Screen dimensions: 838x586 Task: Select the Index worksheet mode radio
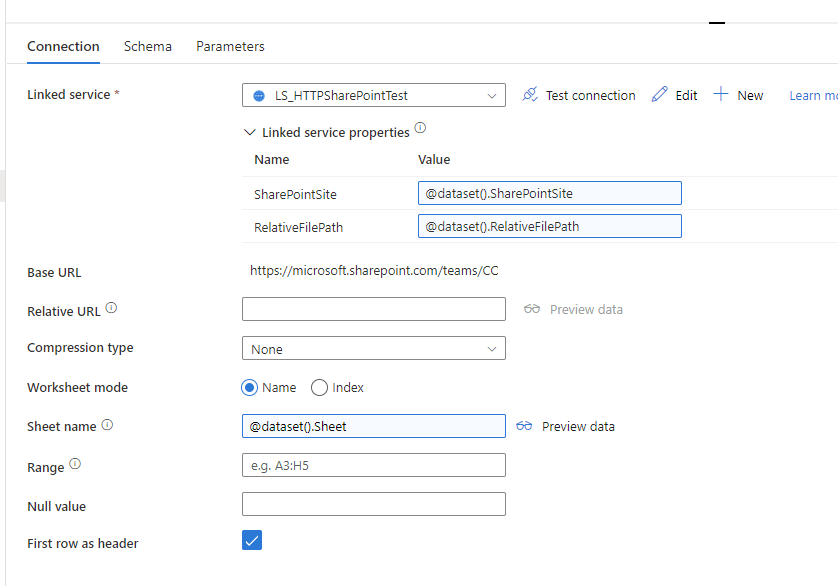click(320, 387)
